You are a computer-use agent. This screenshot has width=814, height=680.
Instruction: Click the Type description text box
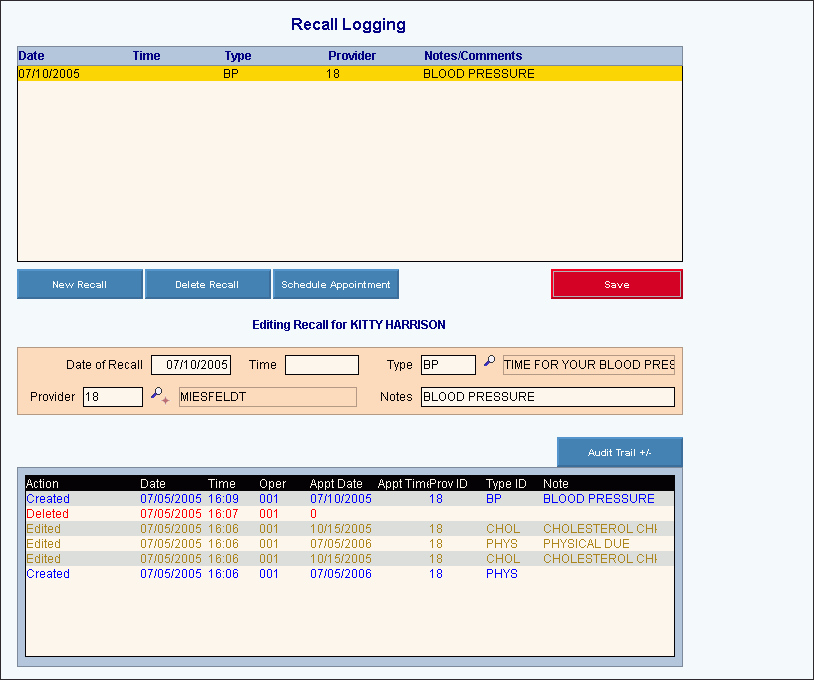point(588,365)
